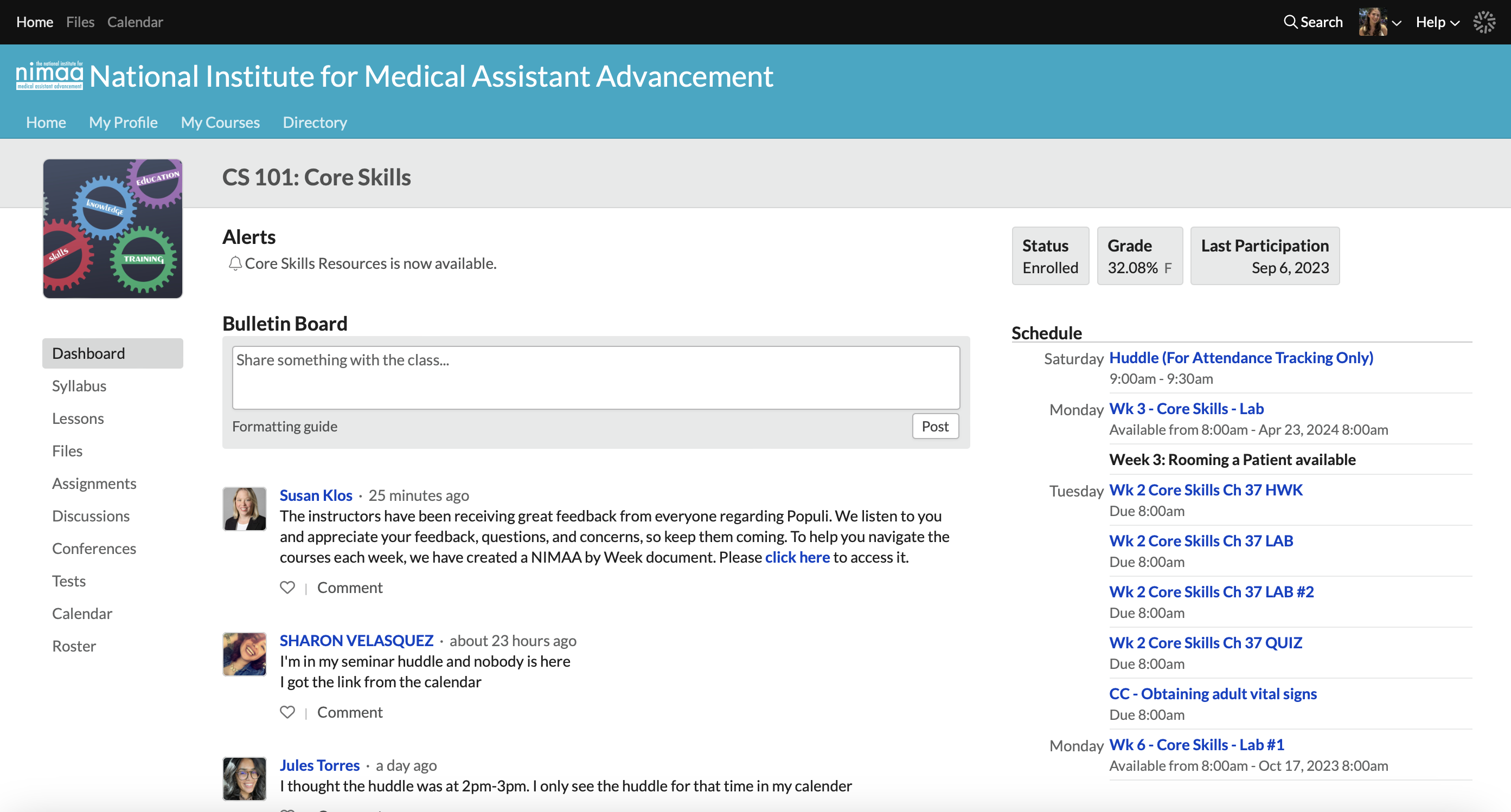Open the 'click here' NIMAA document link
This screenshot has height=812, width=1511.
(797, 557)
